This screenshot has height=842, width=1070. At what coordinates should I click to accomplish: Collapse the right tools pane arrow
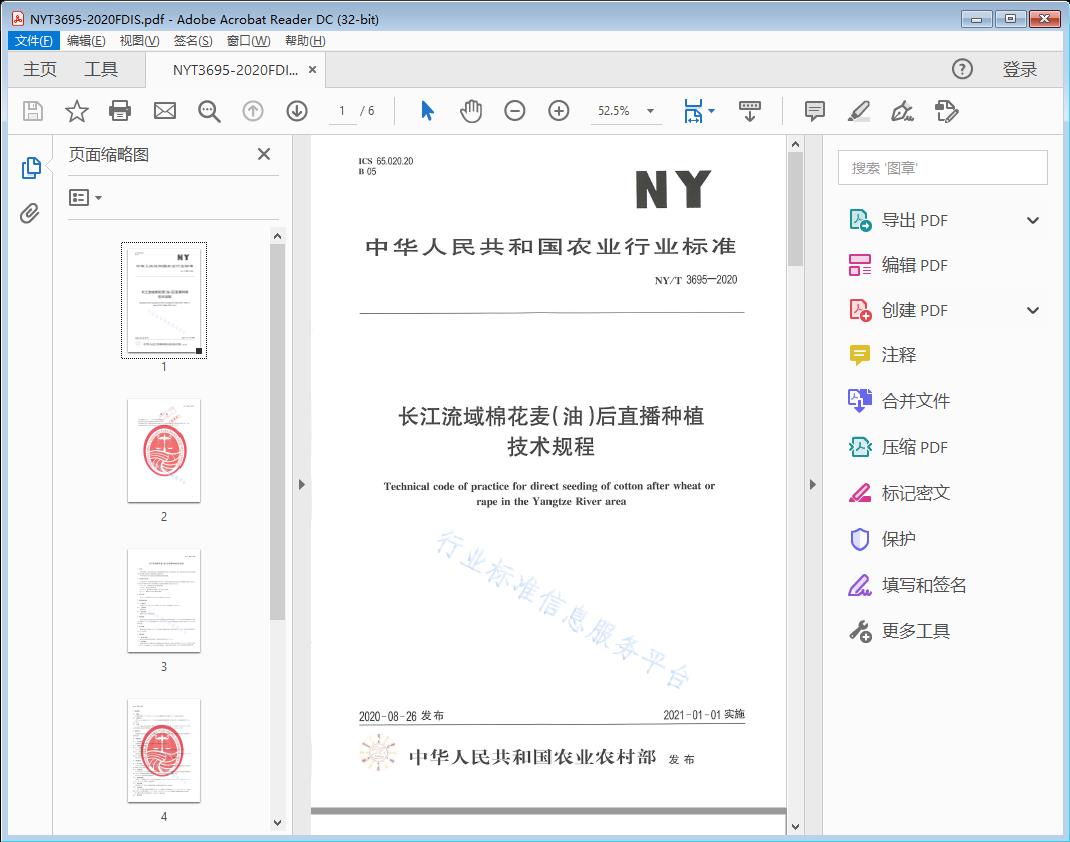coord(811,485)
